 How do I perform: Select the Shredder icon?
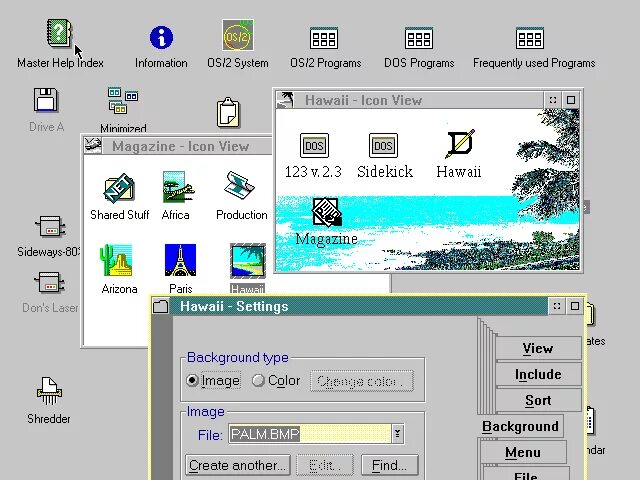click(49, 391)
